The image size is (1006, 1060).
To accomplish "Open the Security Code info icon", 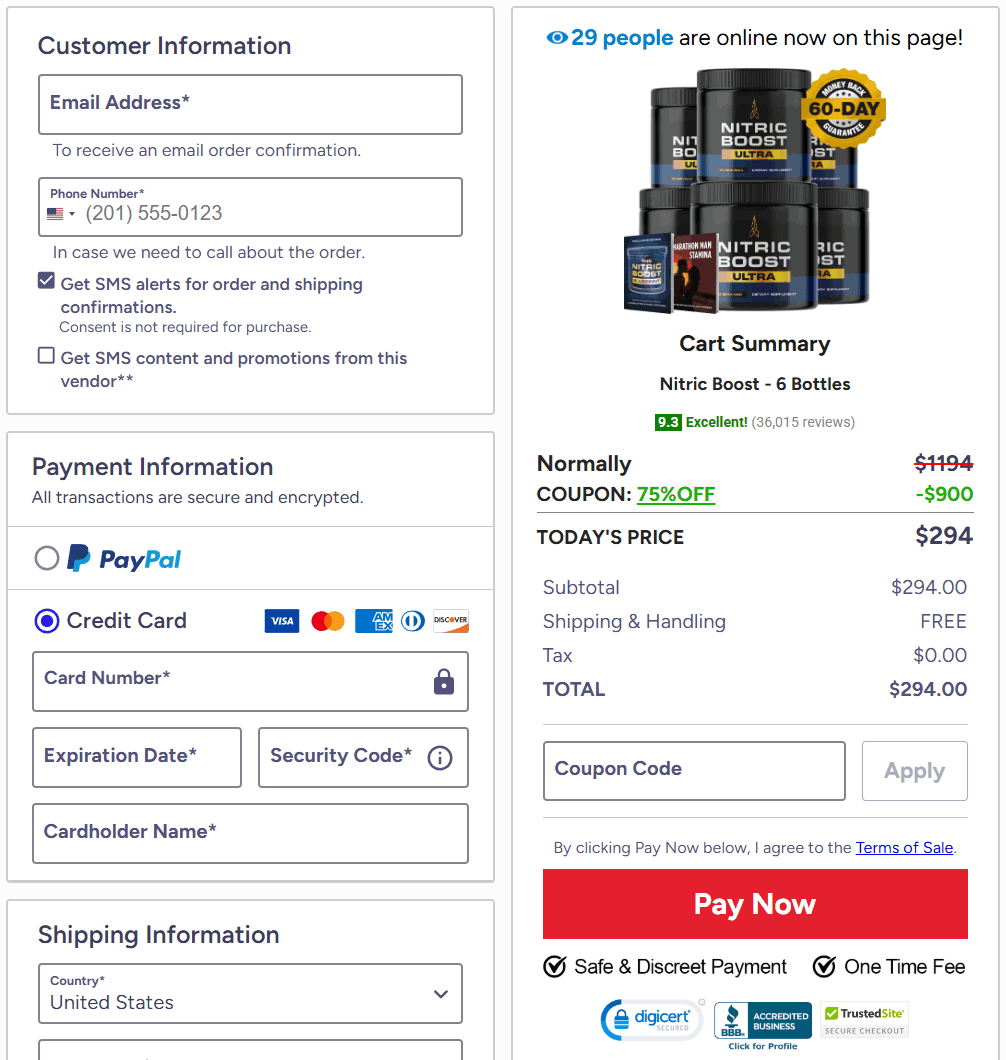I will (440, 758).
